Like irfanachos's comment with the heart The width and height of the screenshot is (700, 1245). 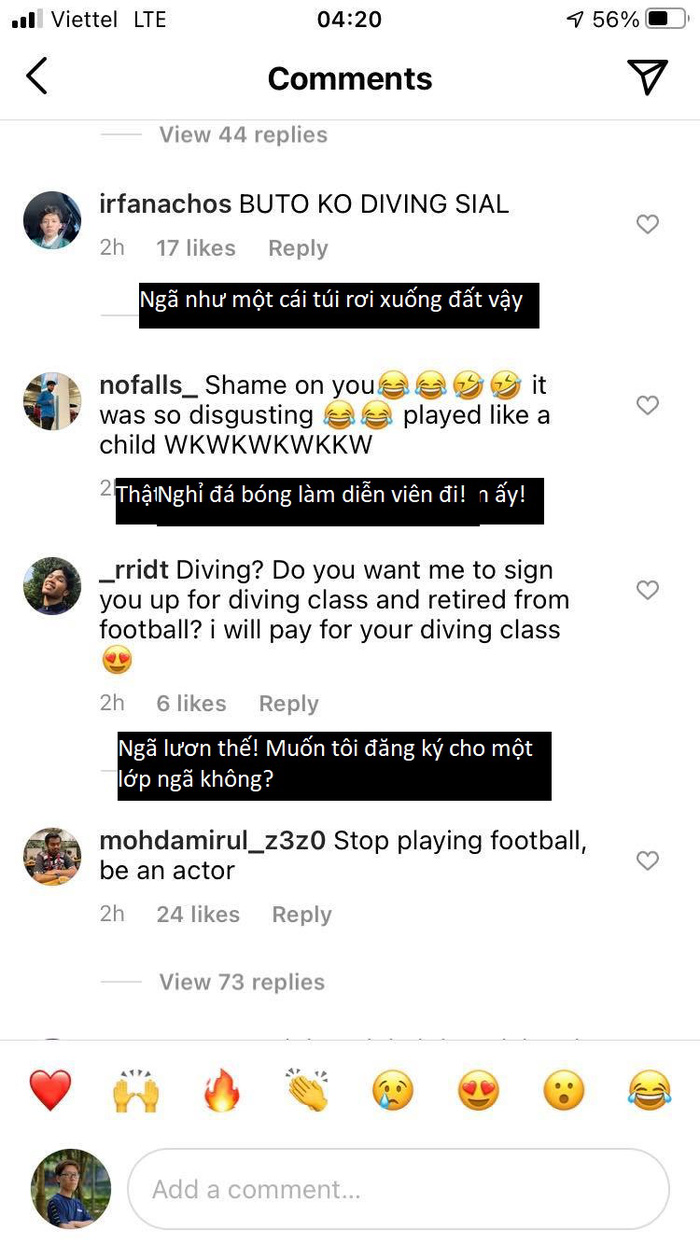[x=648, y=225]
